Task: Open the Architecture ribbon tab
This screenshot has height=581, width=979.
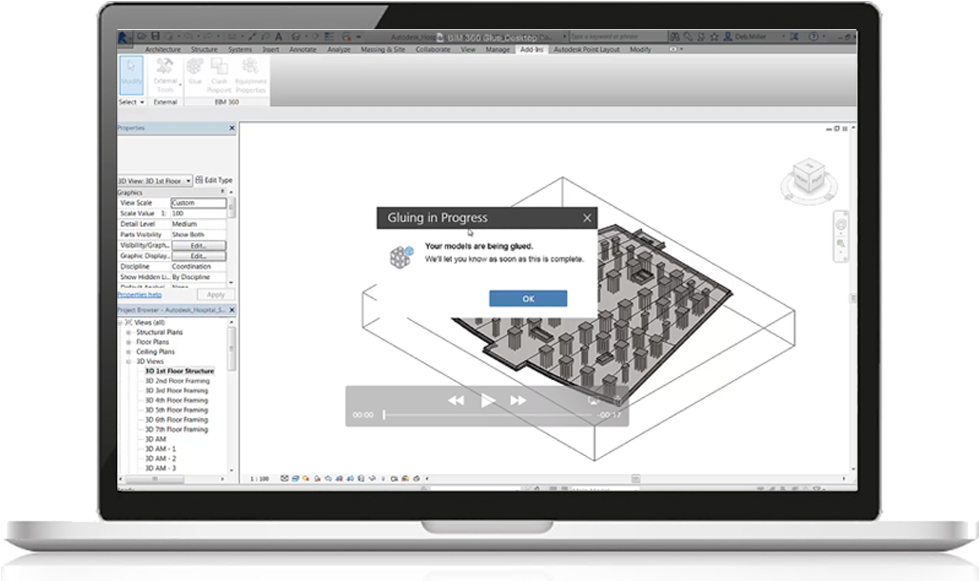Action: point(162,49)
